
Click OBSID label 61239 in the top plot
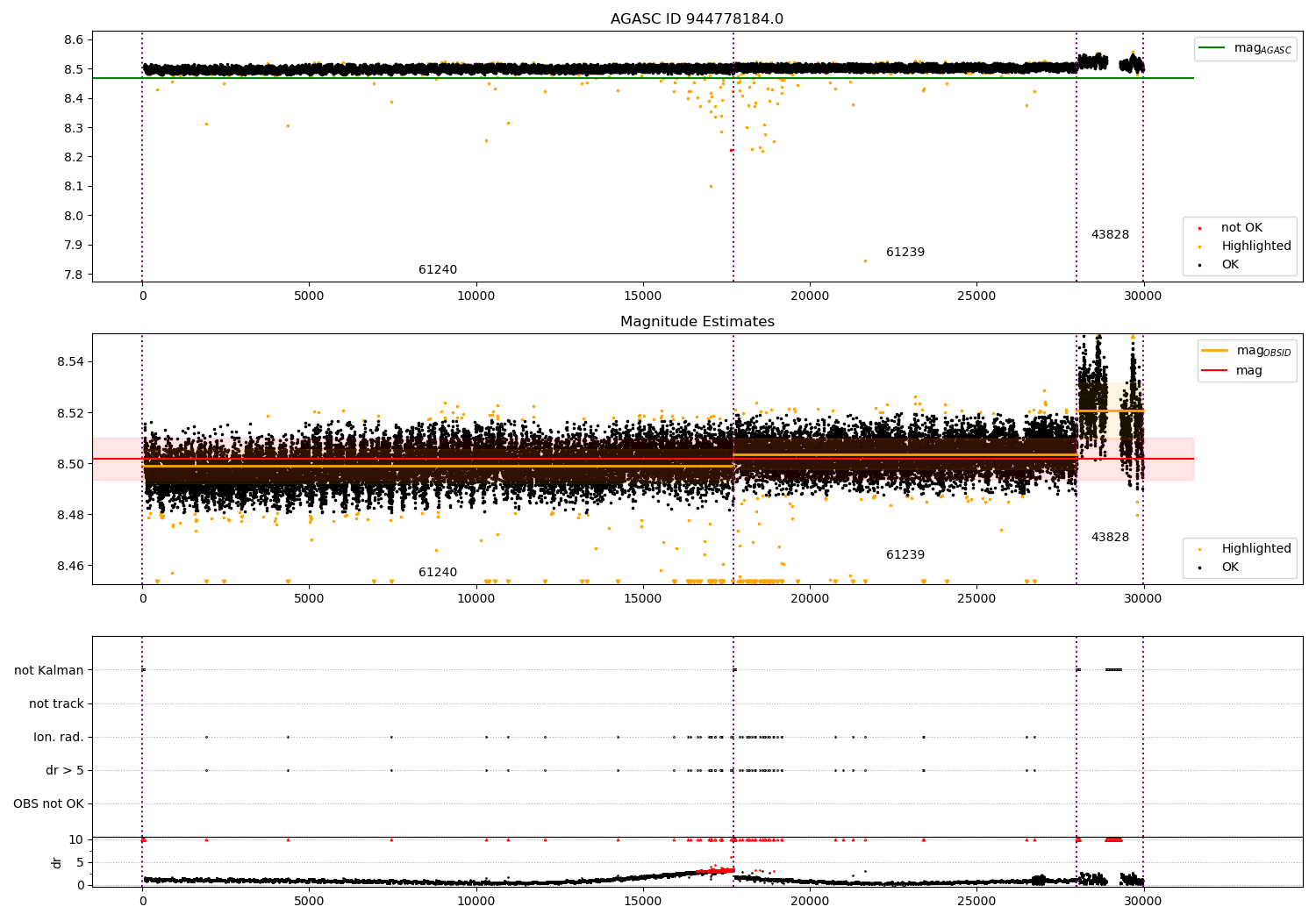click(905, 253)
